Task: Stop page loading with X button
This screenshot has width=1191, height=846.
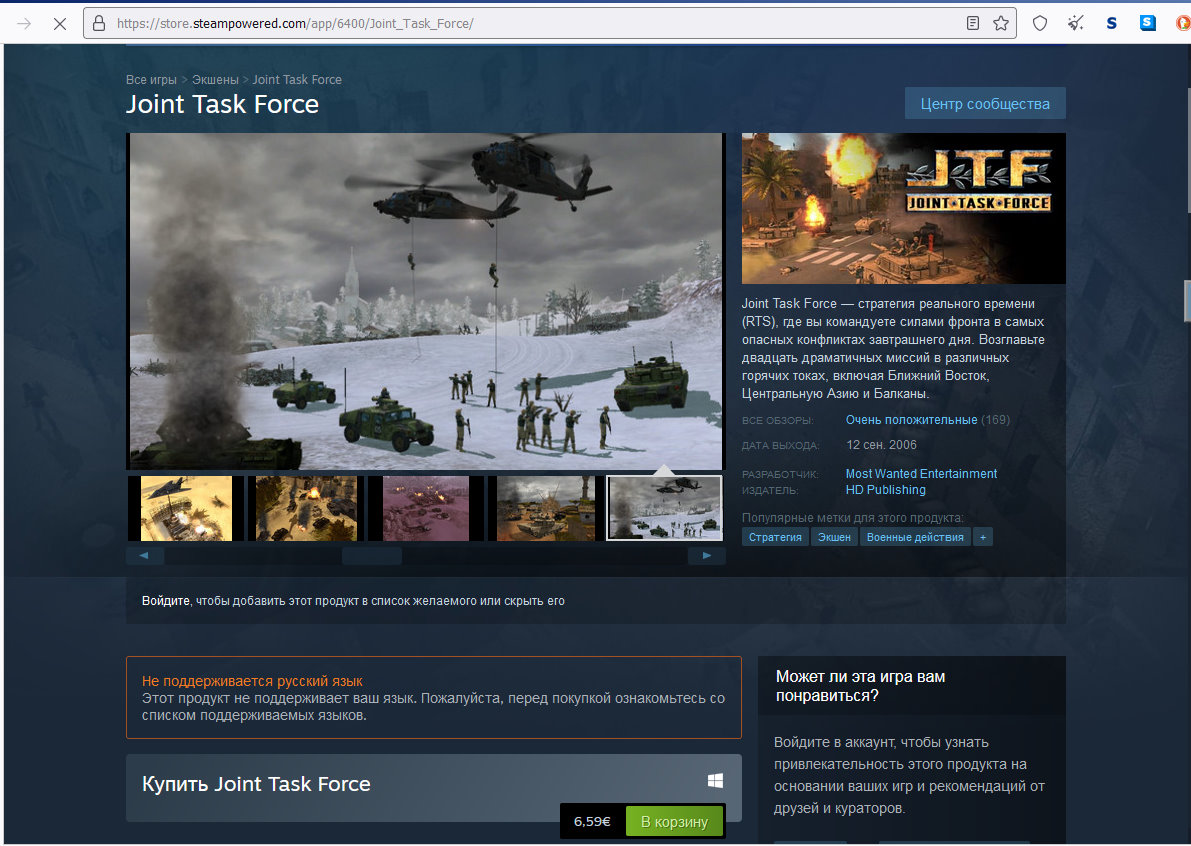Action: (x=60, y=24)
